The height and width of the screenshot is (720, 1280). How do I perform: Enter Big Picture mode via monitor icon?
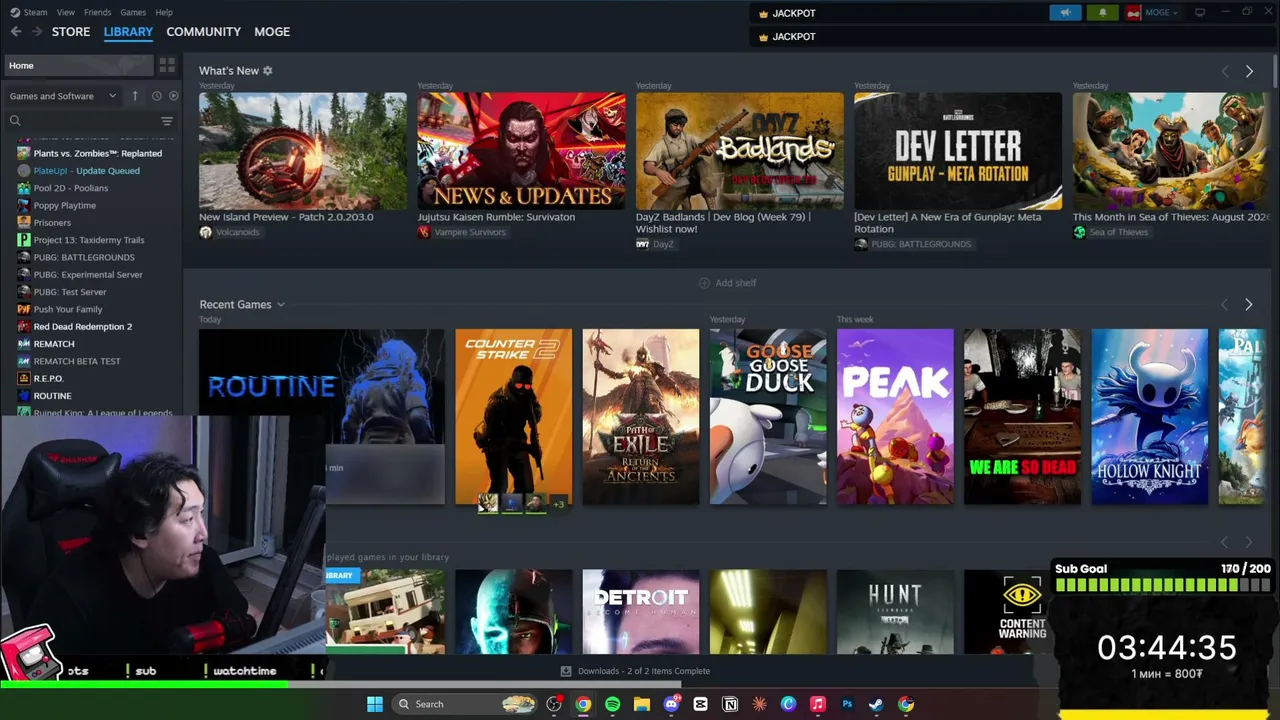(x=1199, y=13)
